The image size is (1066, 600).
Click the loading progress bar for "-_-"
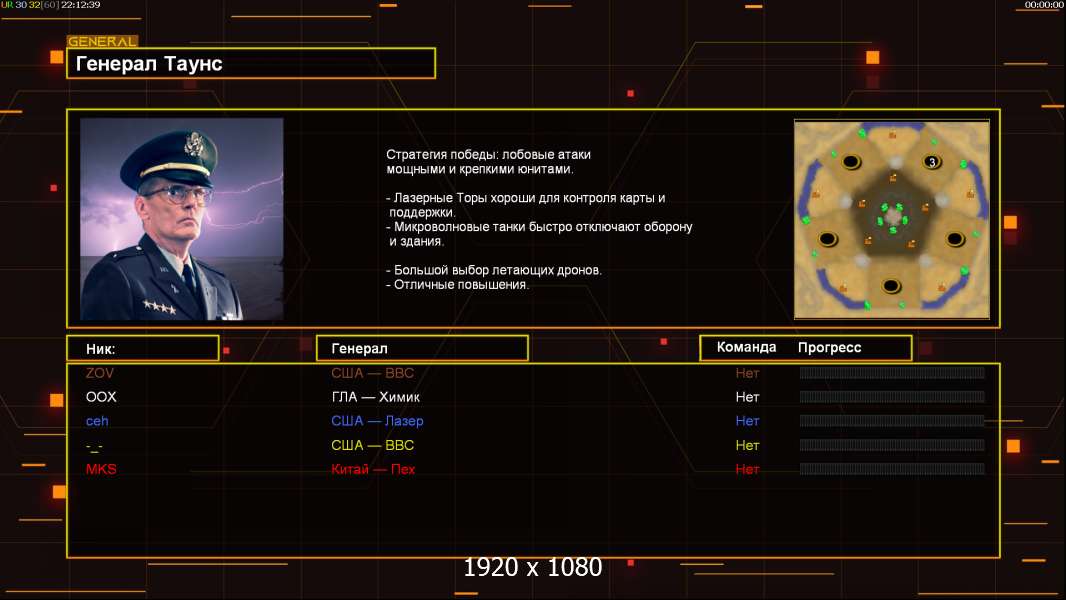coord(892,445)
